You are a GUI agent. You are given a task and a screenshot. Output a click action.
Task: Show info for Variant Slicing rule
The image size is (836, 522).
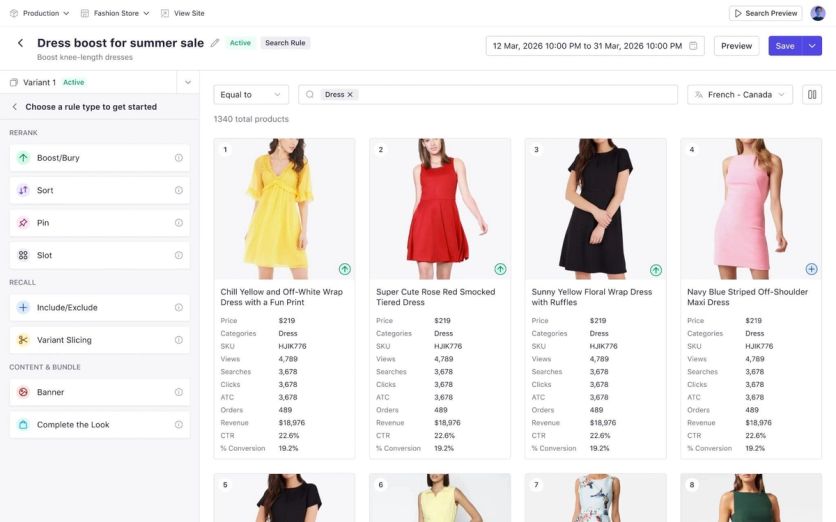(179, 340)
